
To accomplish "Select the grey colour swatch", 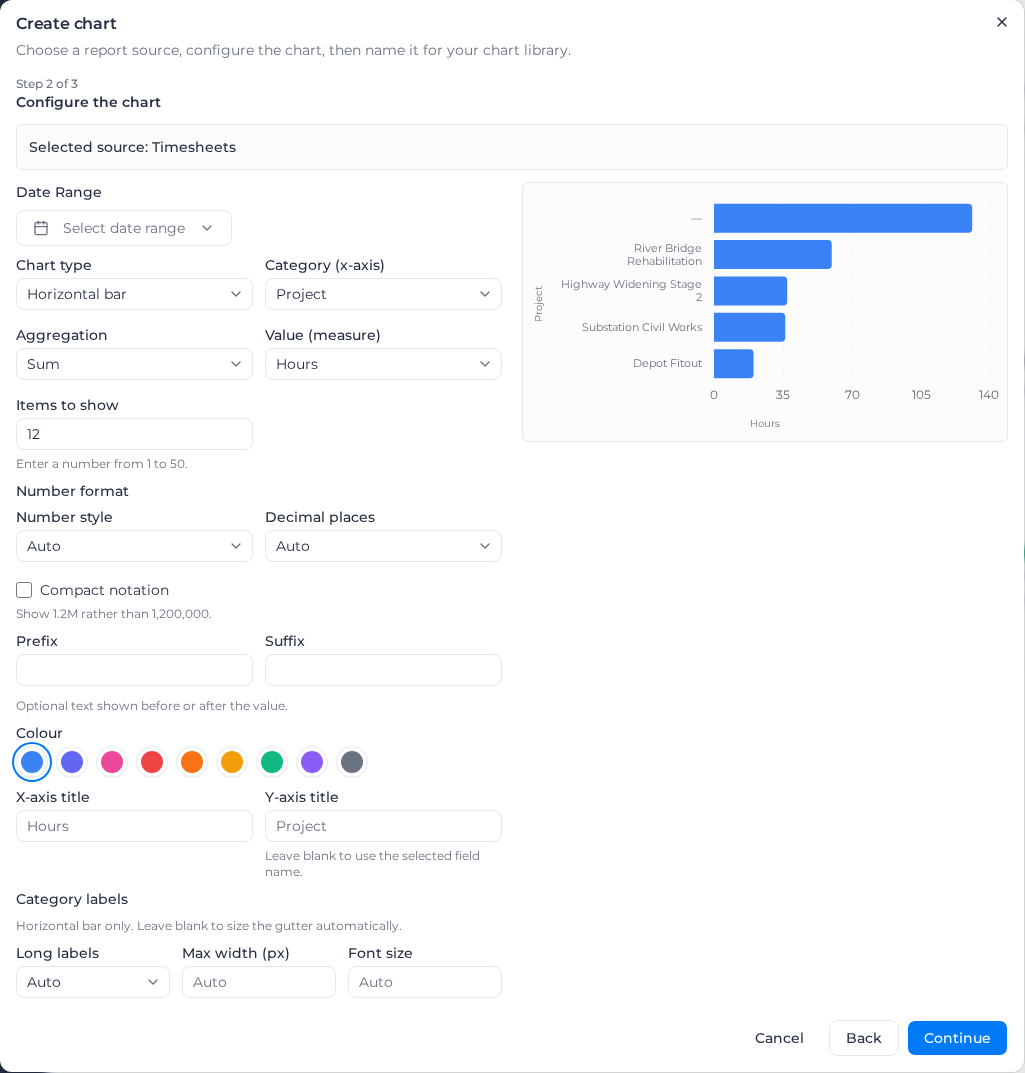I will click(x=352, y=762).
